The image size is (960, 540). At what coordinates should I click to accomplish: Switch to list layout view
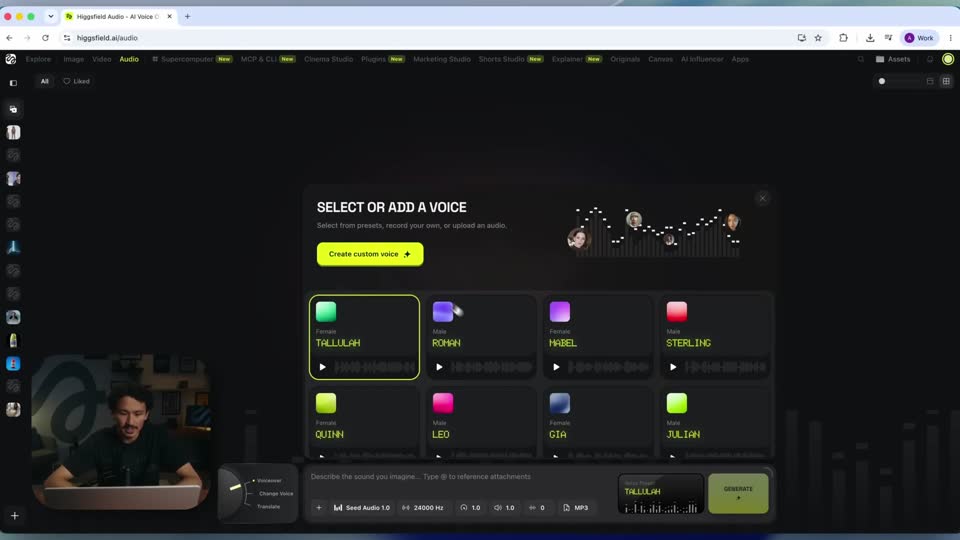(x=930, y=81)
